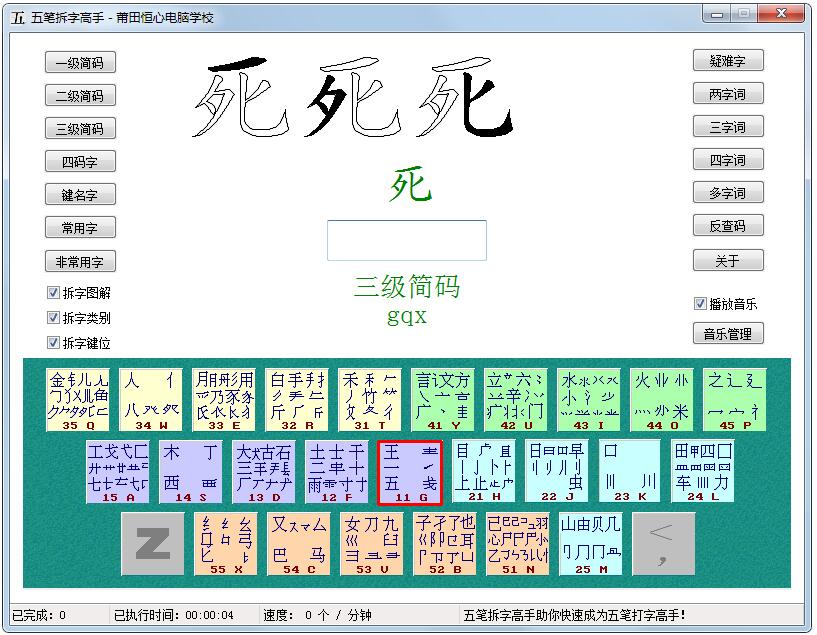817x635 pixels.
Task: Switch to 四码字 practice
Action: (x=80, y=161)
